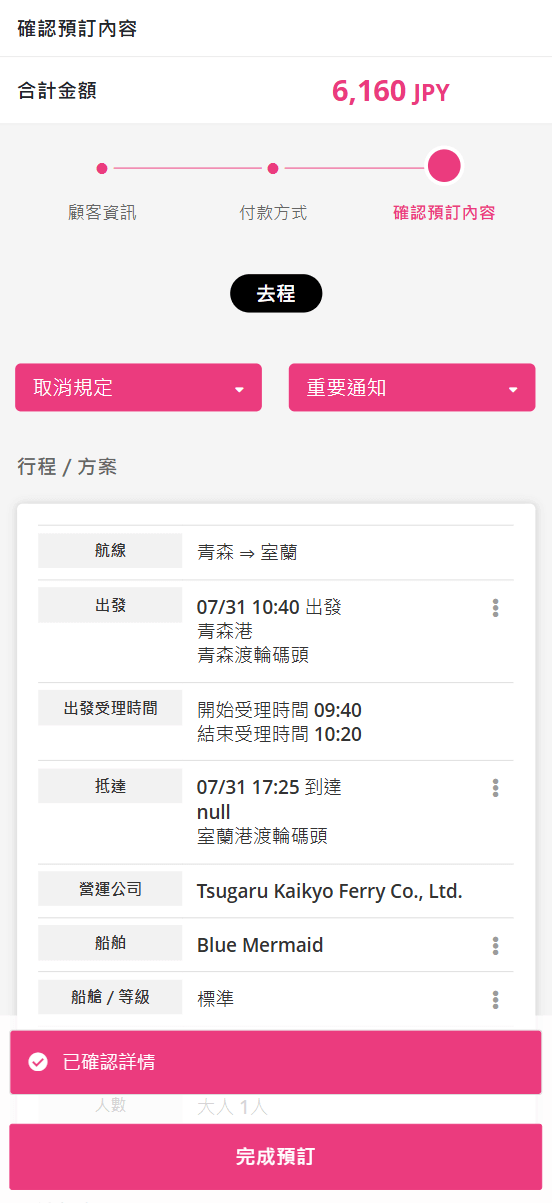Viewport: 552px width, 1203px height.
Task: Click large active progress circle
Action: [x=444, y=166]
